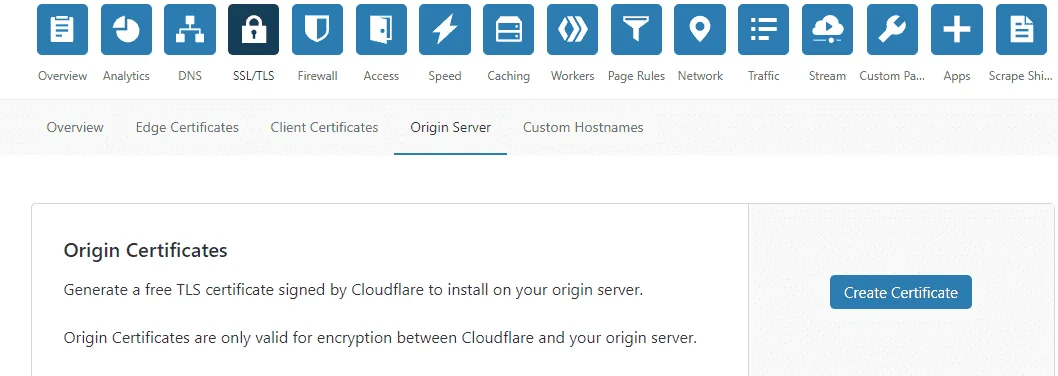Click the Create Certificate button
This screenshot has width=1058, height=376.
[x=901, y=292]
